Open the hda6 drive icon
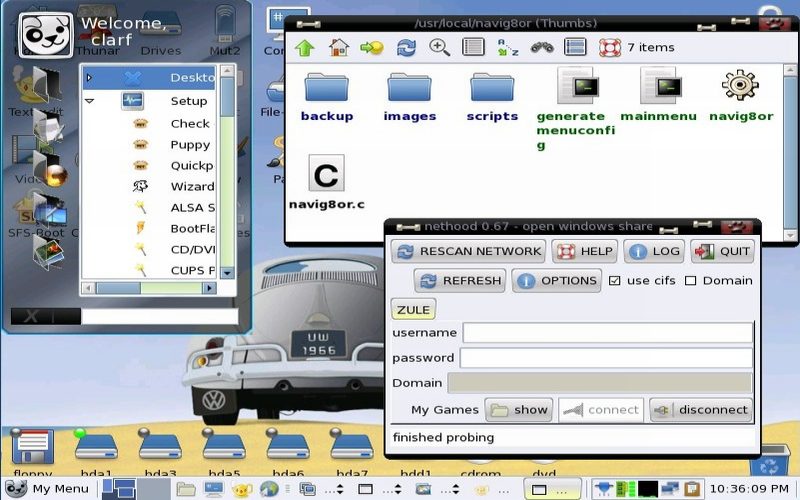This screenshot has width=800, height=500. [x=288, y=451]
